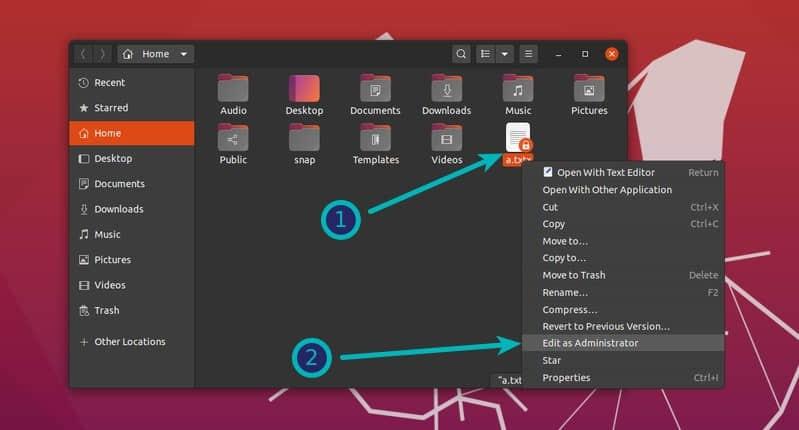Image resolution: width=799 pixels, height=430 pixels.
Task: Open Other Locations in sidebar
Action: pos(129,342)
